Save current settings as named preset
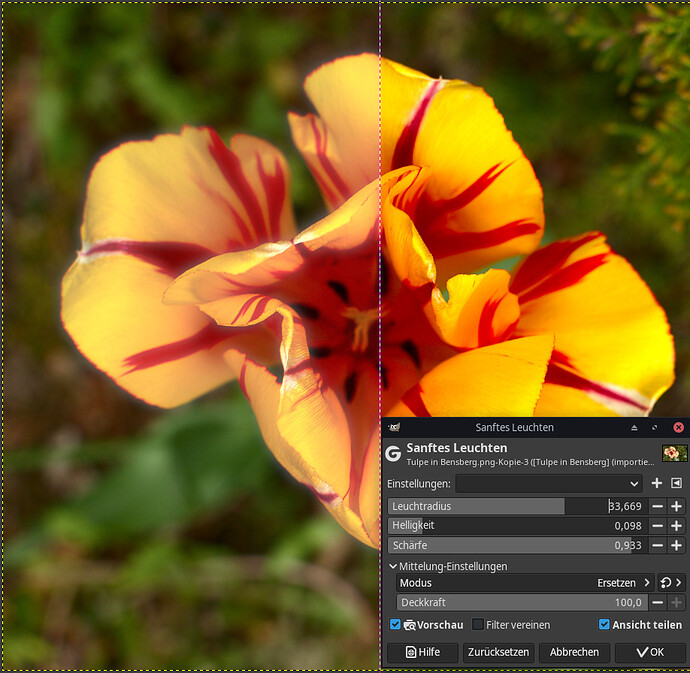690x673 pixels. [x=657, y=484]
